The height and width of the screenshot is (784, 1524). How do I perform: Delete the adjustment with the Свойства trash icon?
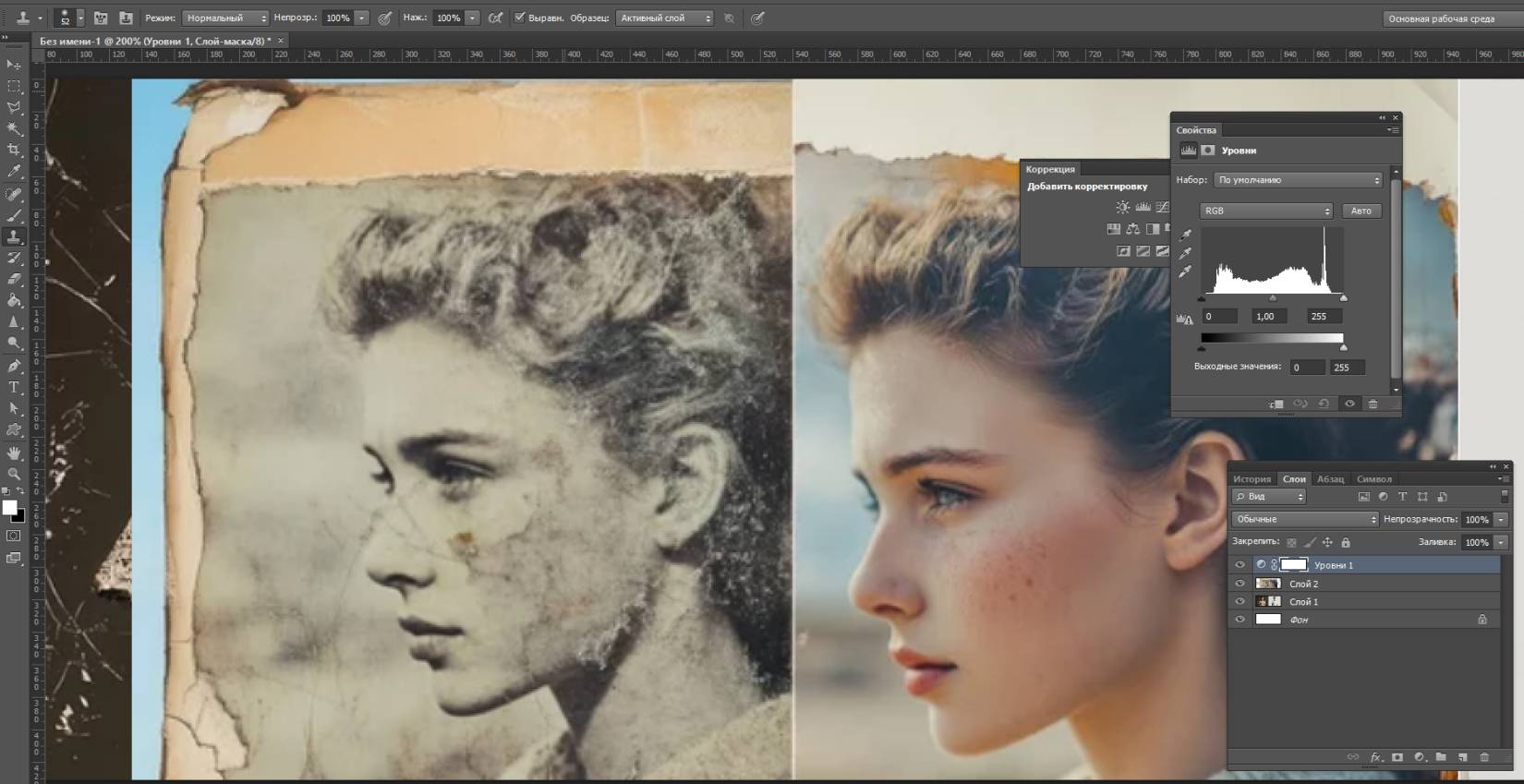[1373, 404]
